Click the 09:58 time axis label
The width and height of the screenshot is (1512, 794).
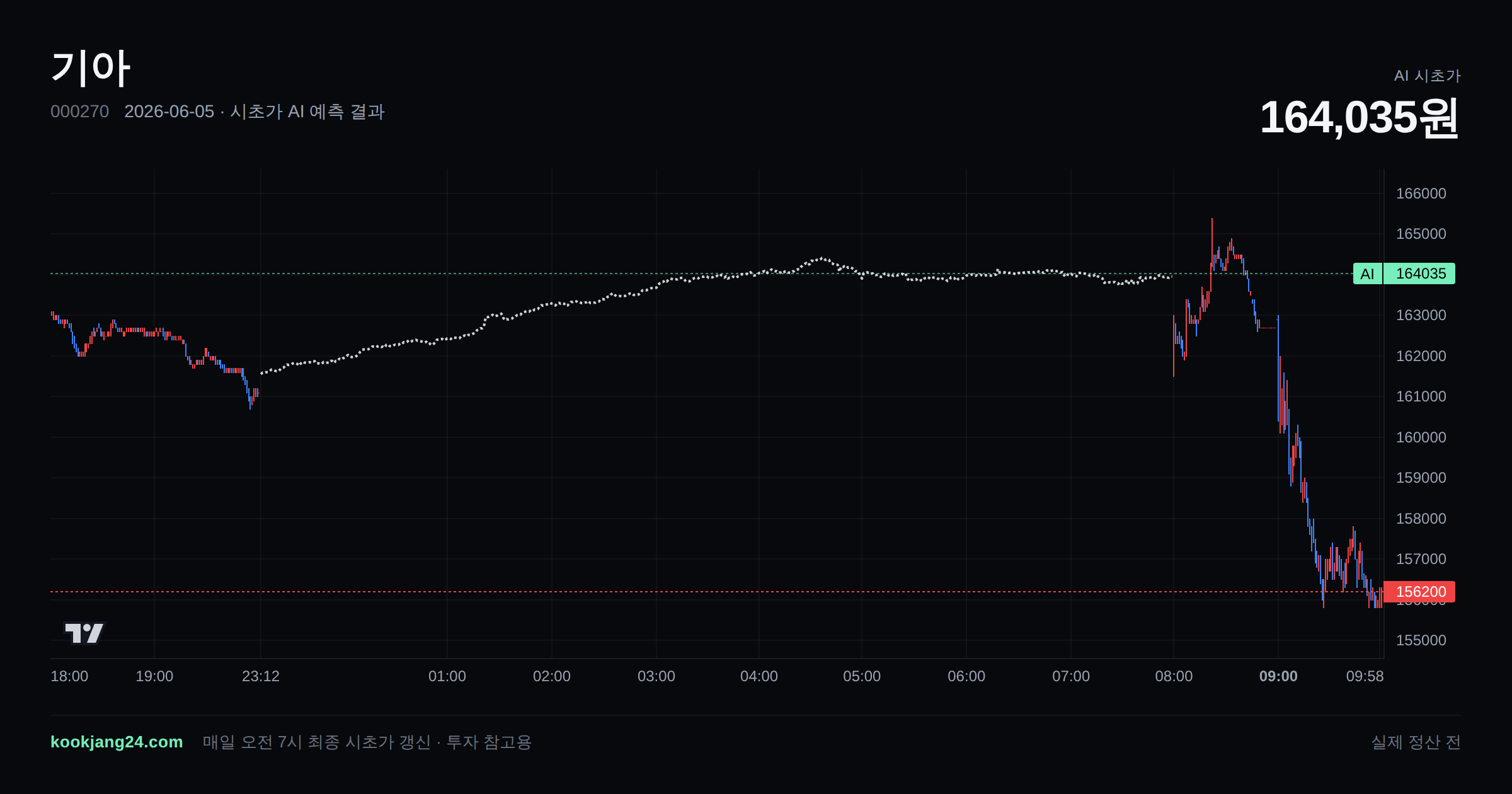pyautogui.click(x=1365, y=676)
